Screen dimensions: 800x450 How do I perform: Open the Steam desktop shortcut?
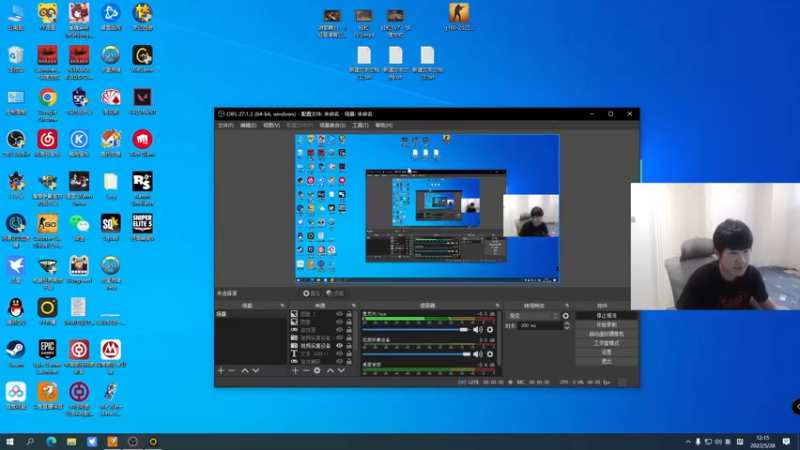click(16, 350)
